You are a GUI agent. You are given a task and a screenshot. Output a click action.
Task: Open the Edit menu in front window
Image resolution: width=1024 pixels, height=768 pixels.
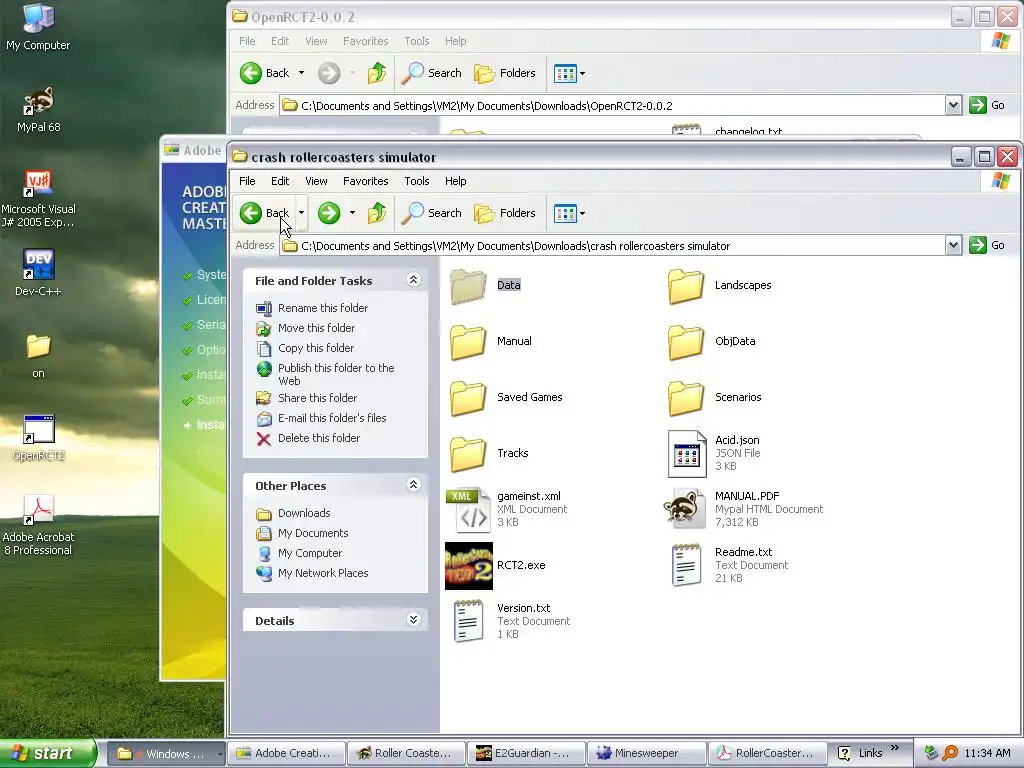280,181
